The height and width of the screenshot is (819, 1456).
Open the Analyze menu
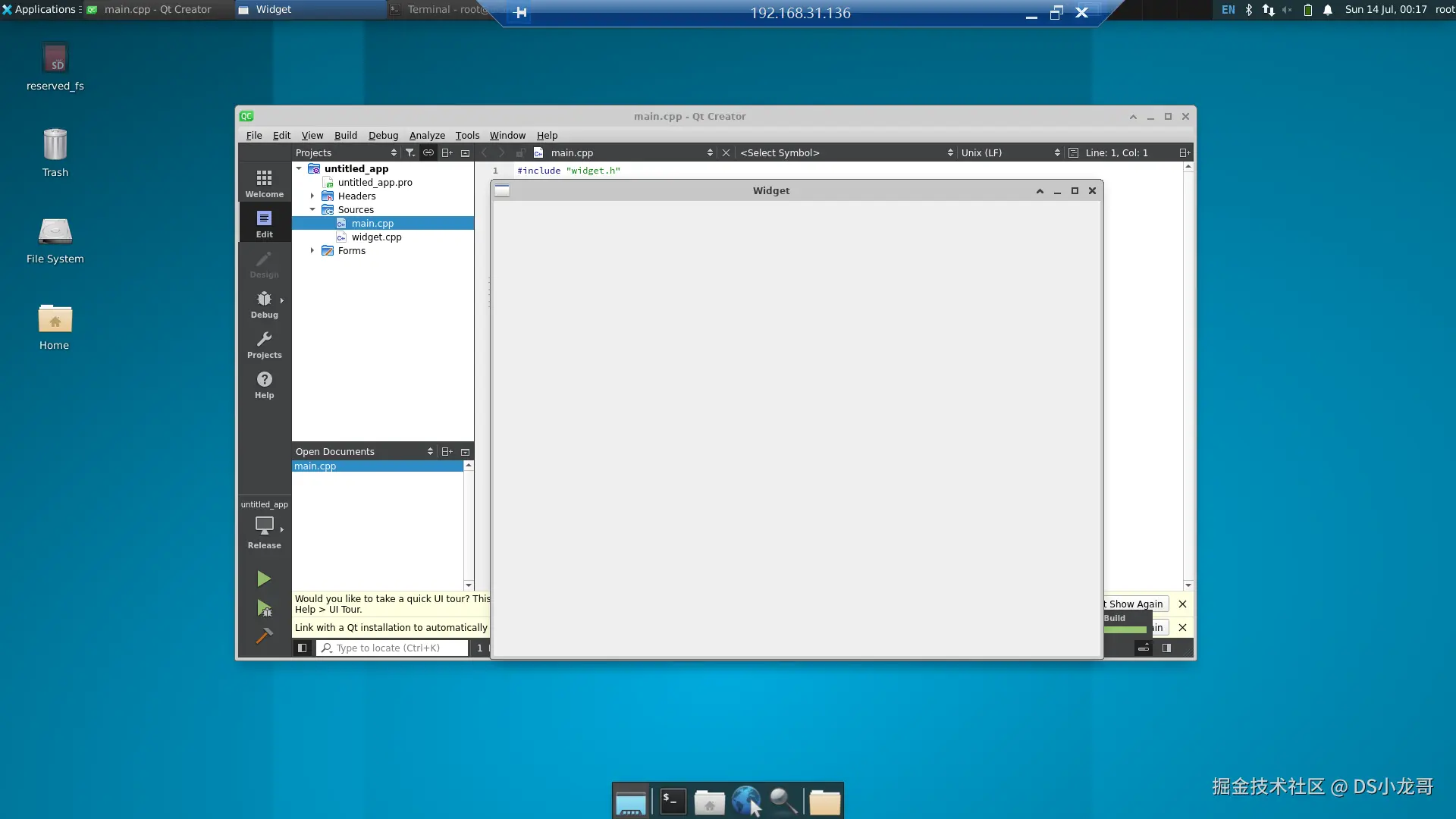(427, 135)
